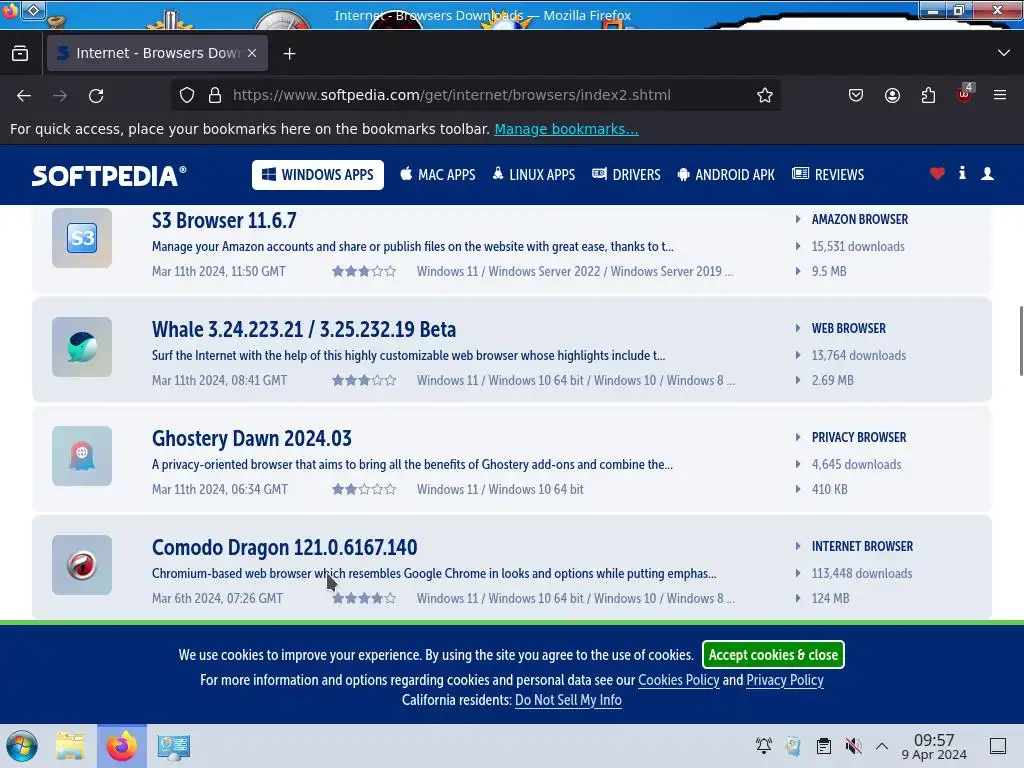
Task: Open the Ghostery Dawn 2024.03 title link
Action: (251, 439)
